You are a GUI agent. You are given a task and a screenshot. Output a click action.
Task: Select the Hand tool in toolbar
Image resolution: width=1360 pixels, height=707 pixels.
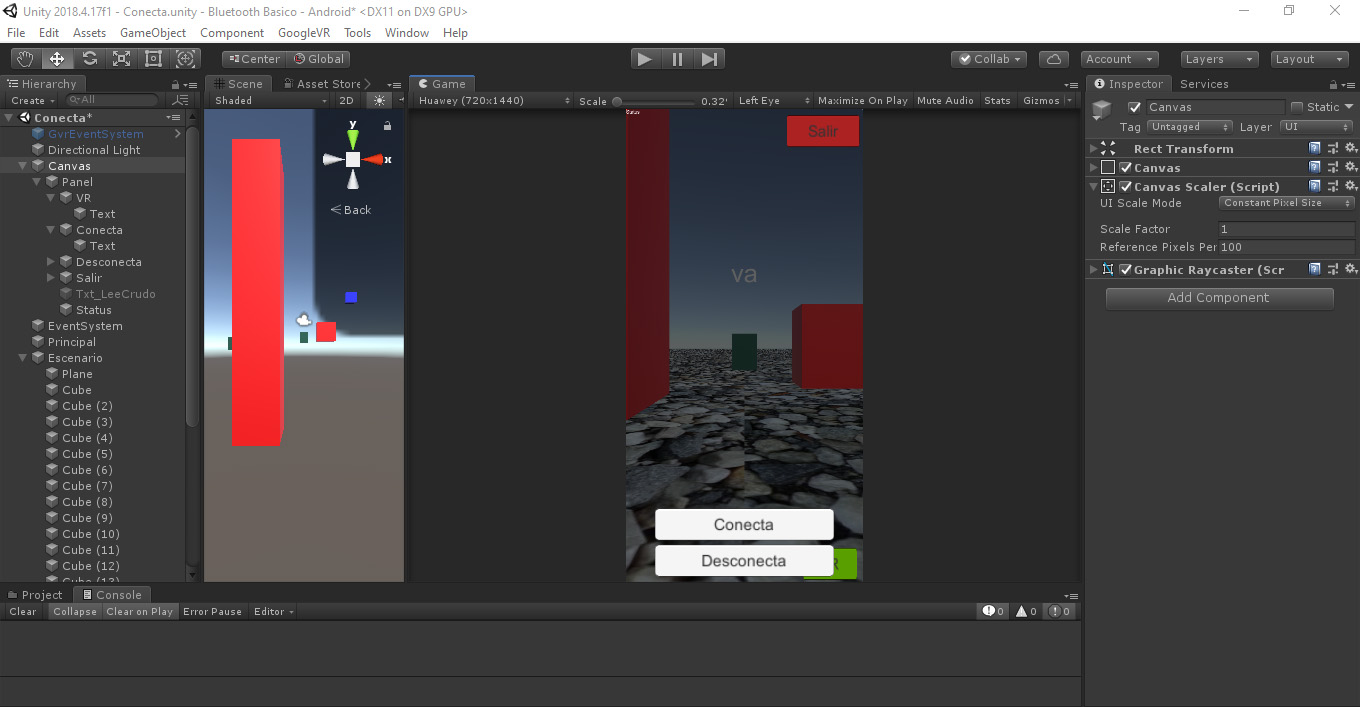(x=25, y=59)
